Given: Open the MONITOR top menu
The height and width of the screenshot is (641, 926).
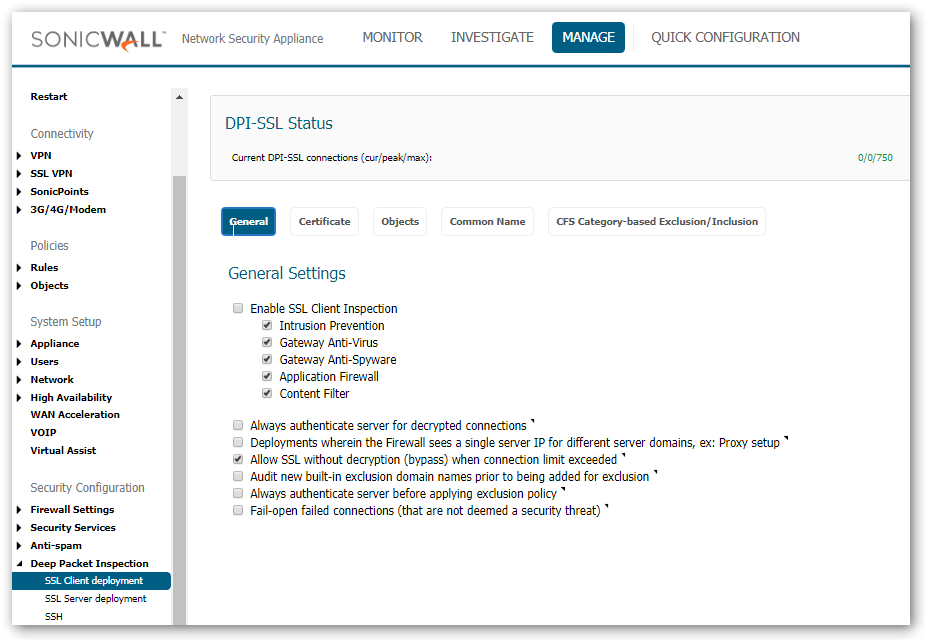Looking at the screenshot, I should point(392,38).
